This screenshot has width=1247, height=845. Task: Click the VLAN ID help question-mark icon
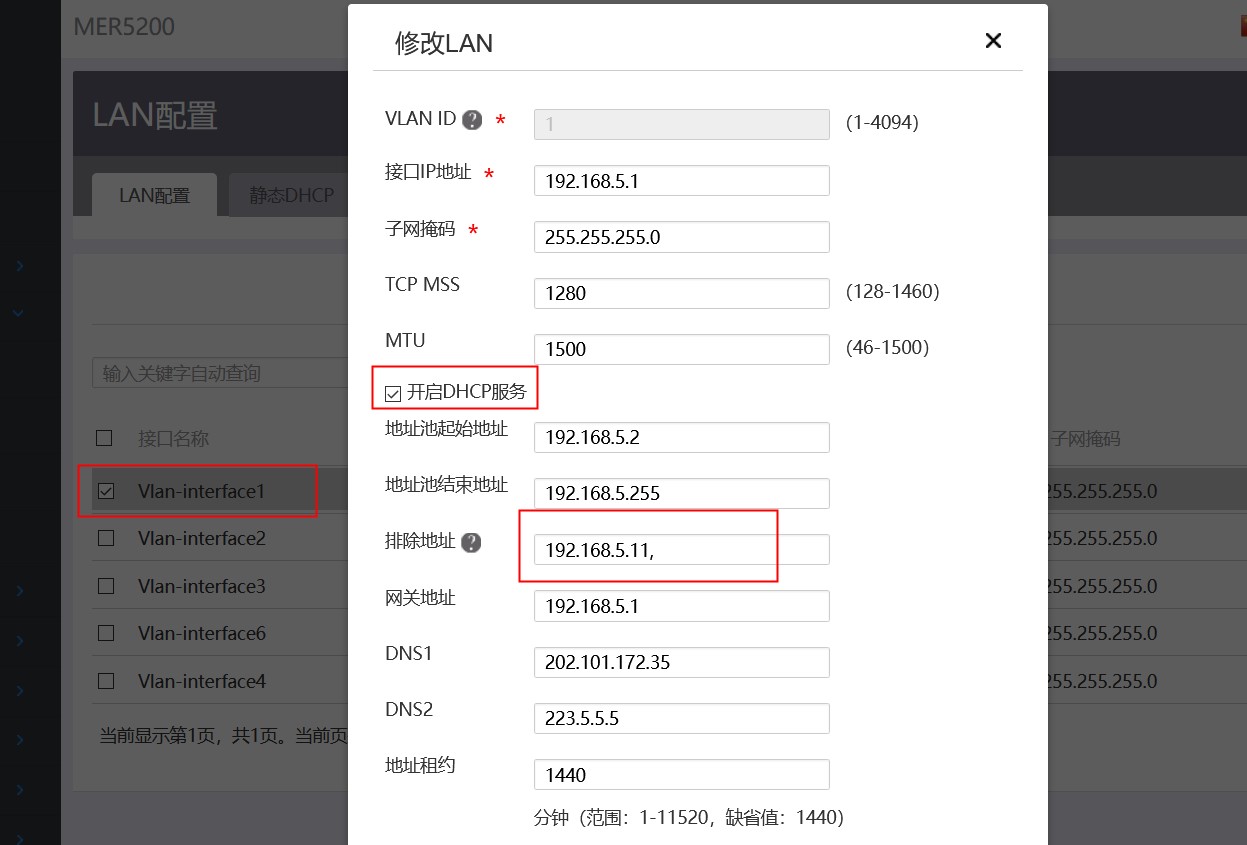tap(472, 120)
